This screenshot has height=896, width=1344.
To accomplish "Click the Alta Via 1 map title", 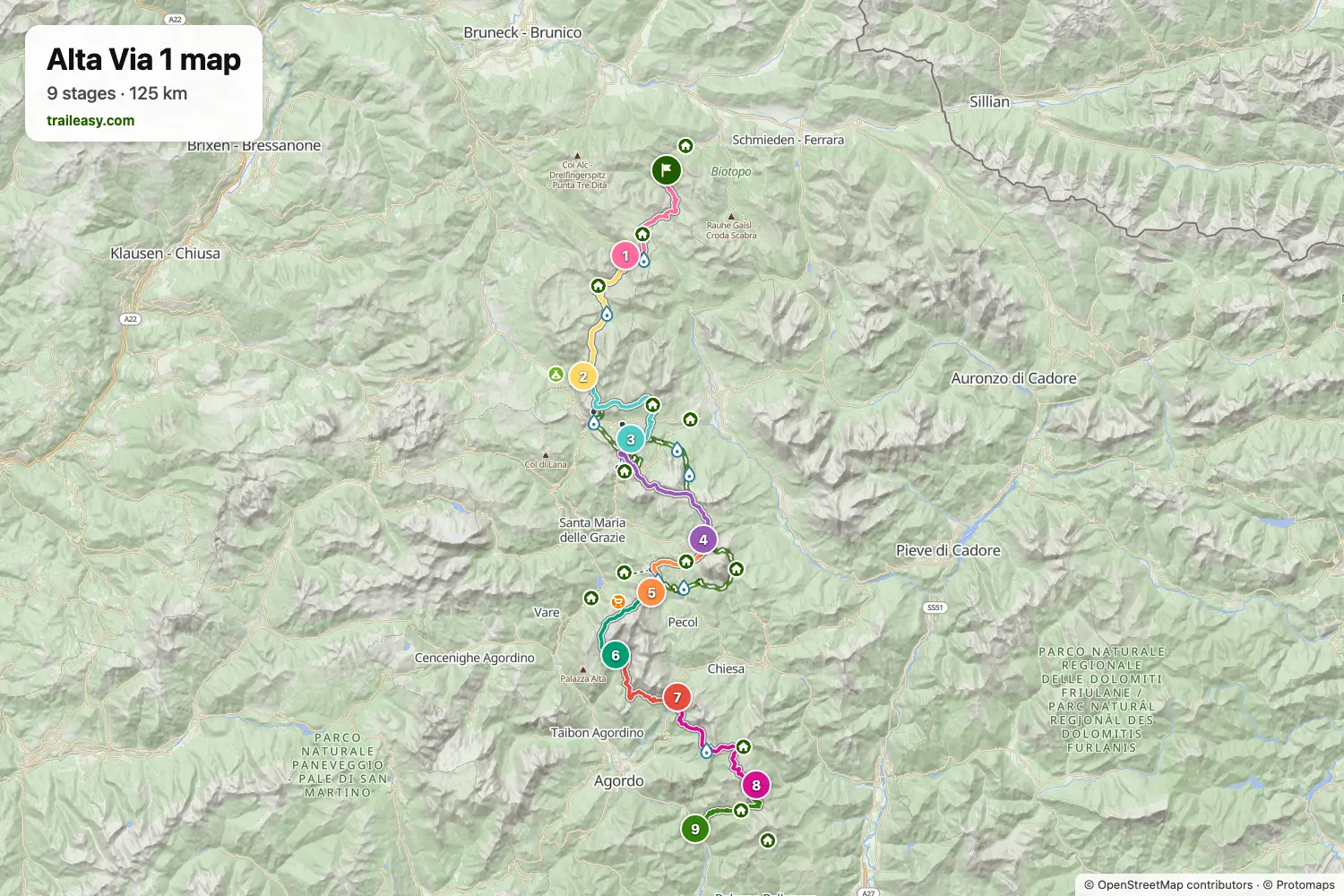I will point(144,59).
